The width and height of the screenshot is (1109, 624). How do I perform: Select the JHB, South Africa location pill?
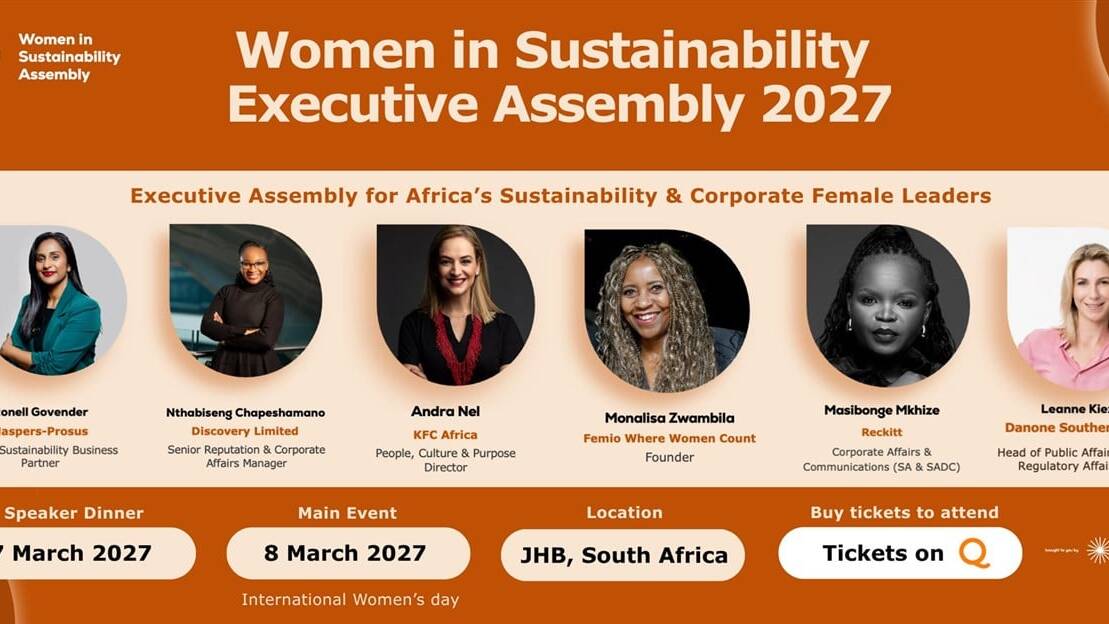[622, 555]
